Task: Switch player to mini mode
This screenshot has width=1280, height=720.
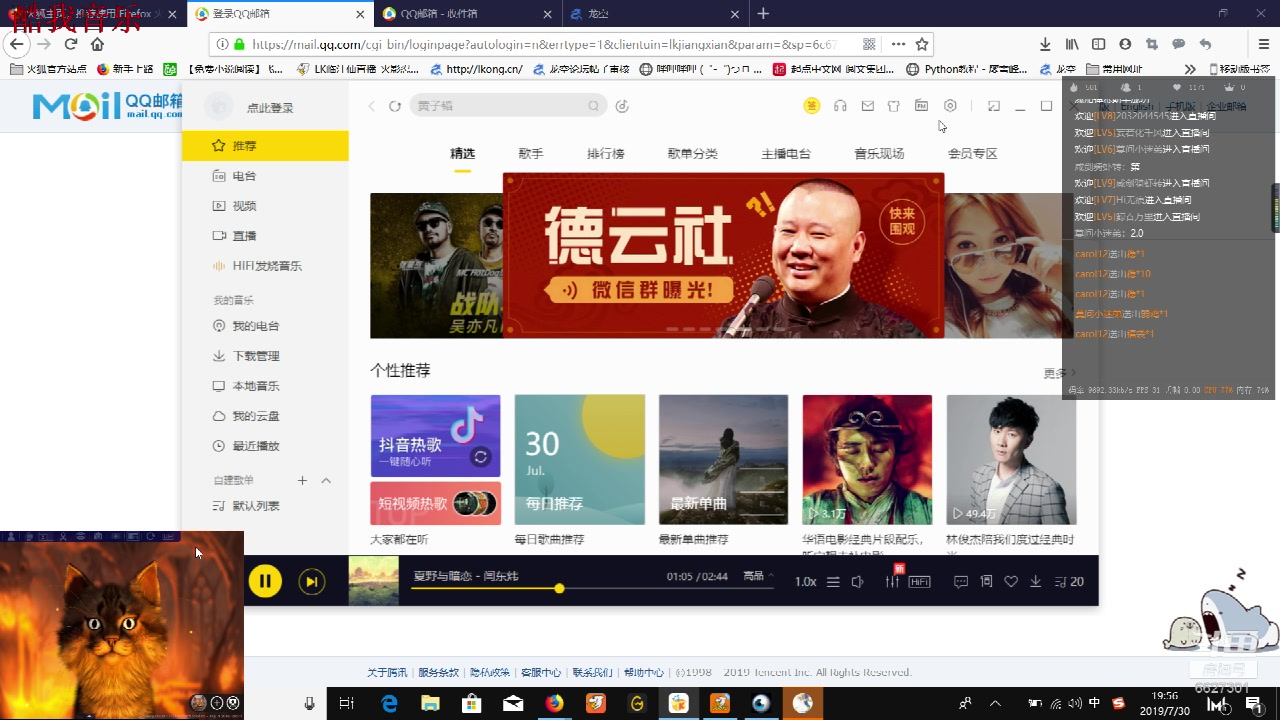Action: 994,106
